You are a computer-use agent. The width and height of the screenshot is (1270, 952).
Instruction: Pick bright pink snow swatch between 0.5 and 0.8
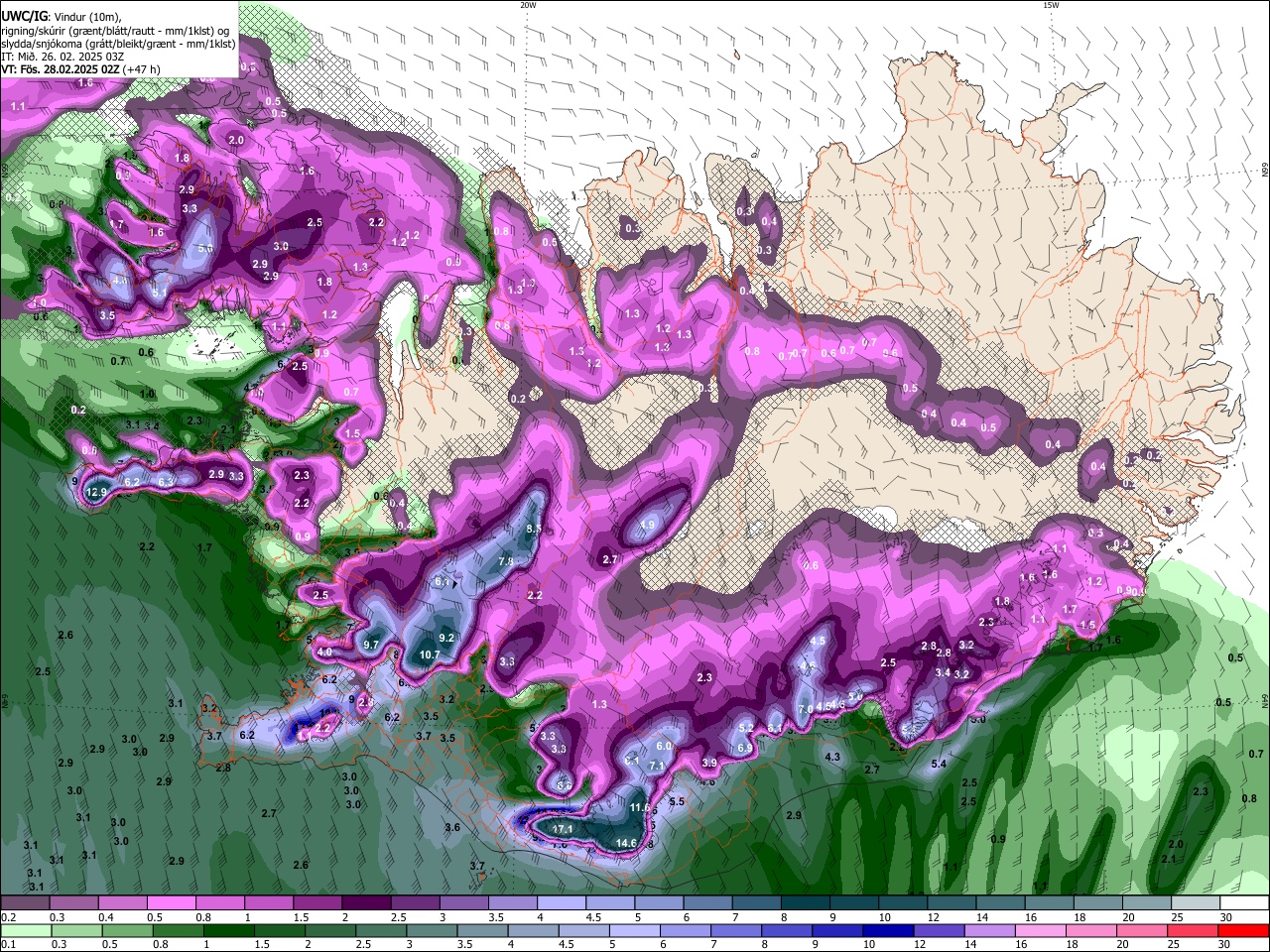point(171,902)
